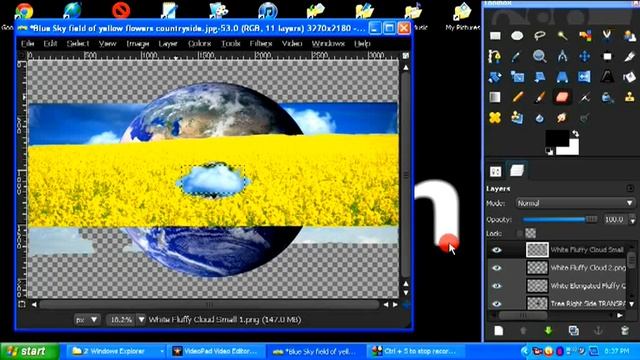
Task: Lower the layer with green down arrow
Action: point(548,331)
